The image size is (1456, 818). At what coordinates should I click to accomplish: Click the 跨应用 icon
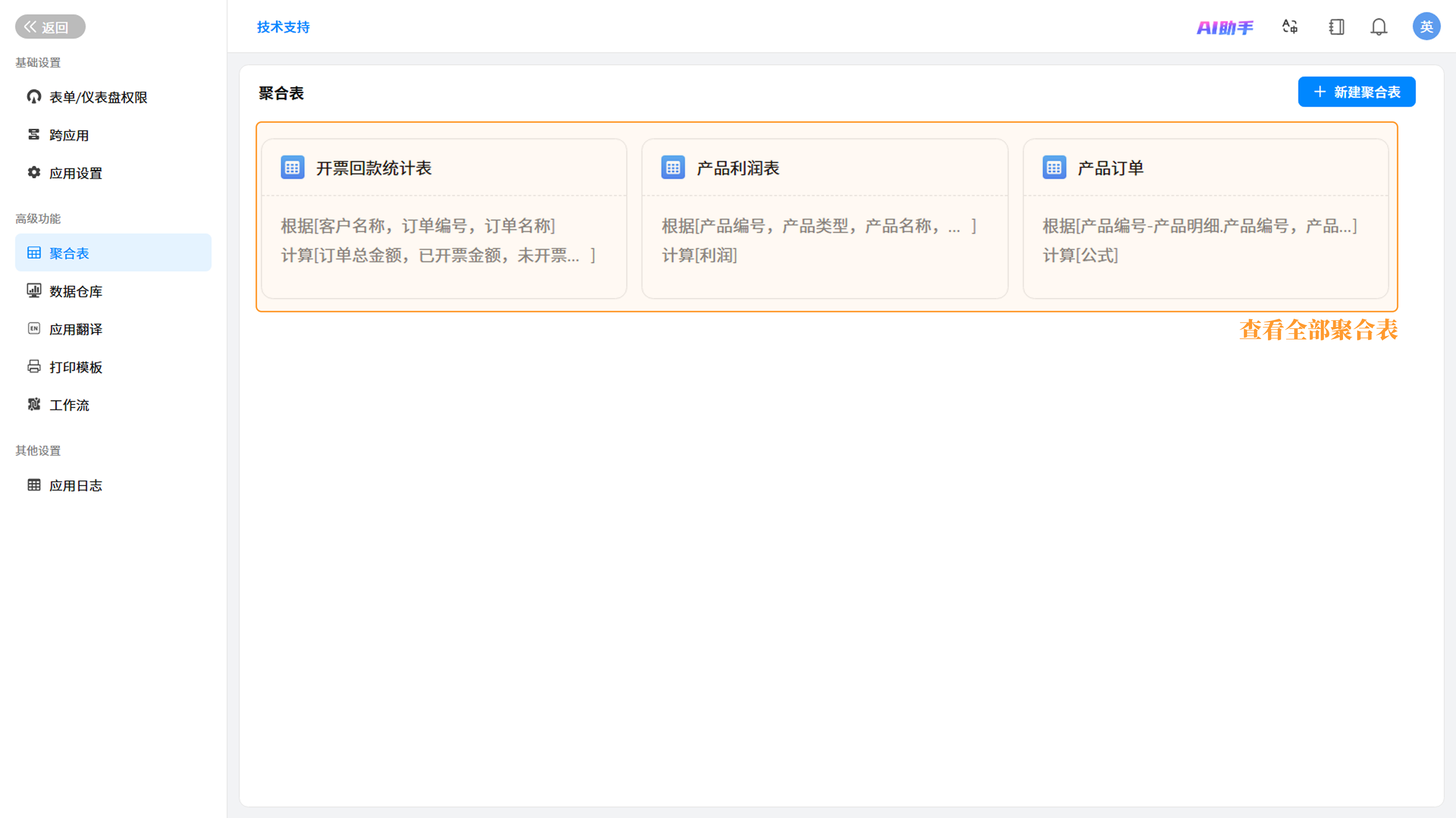coord(34,135)
